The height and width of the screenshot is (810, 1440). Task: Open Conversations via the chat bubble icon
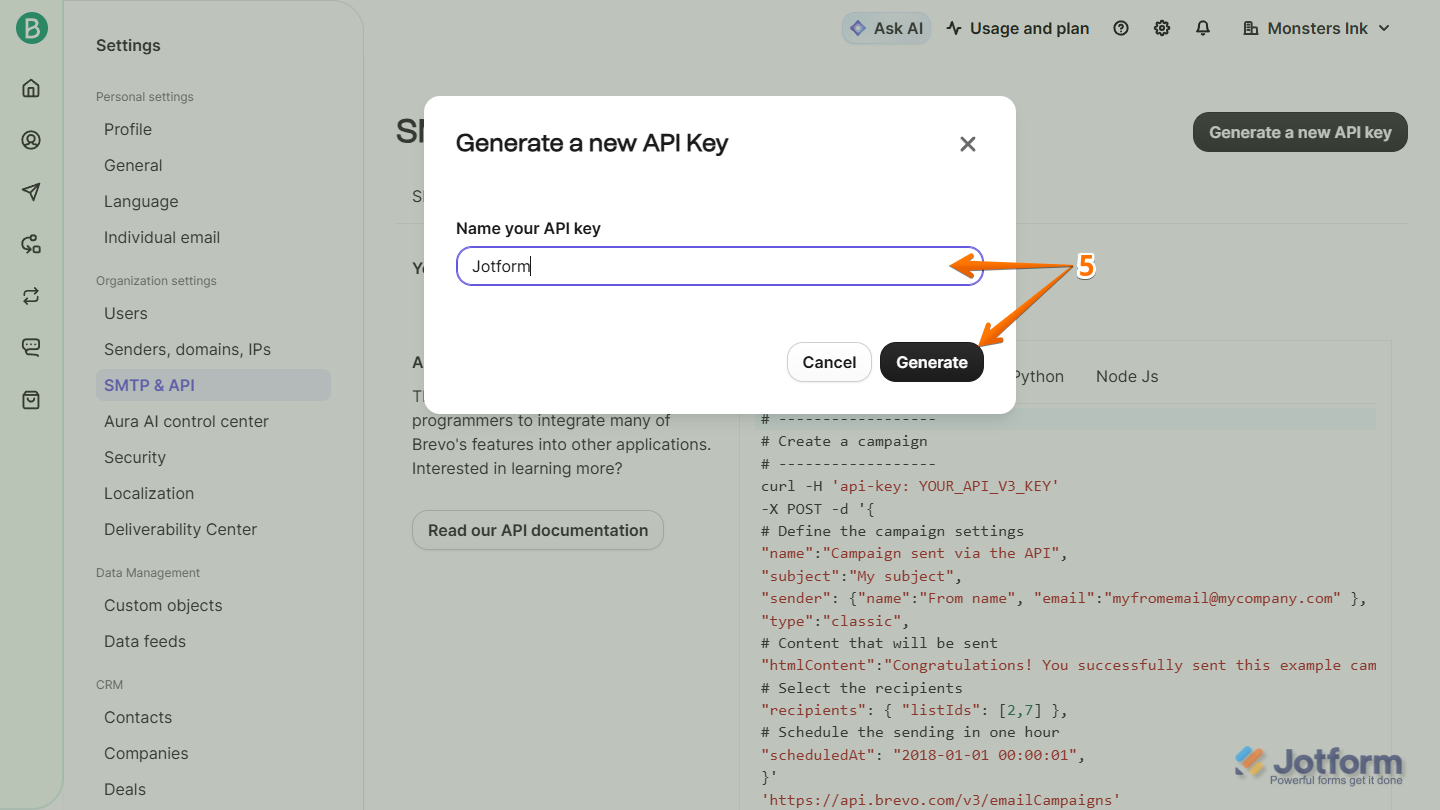30,347
